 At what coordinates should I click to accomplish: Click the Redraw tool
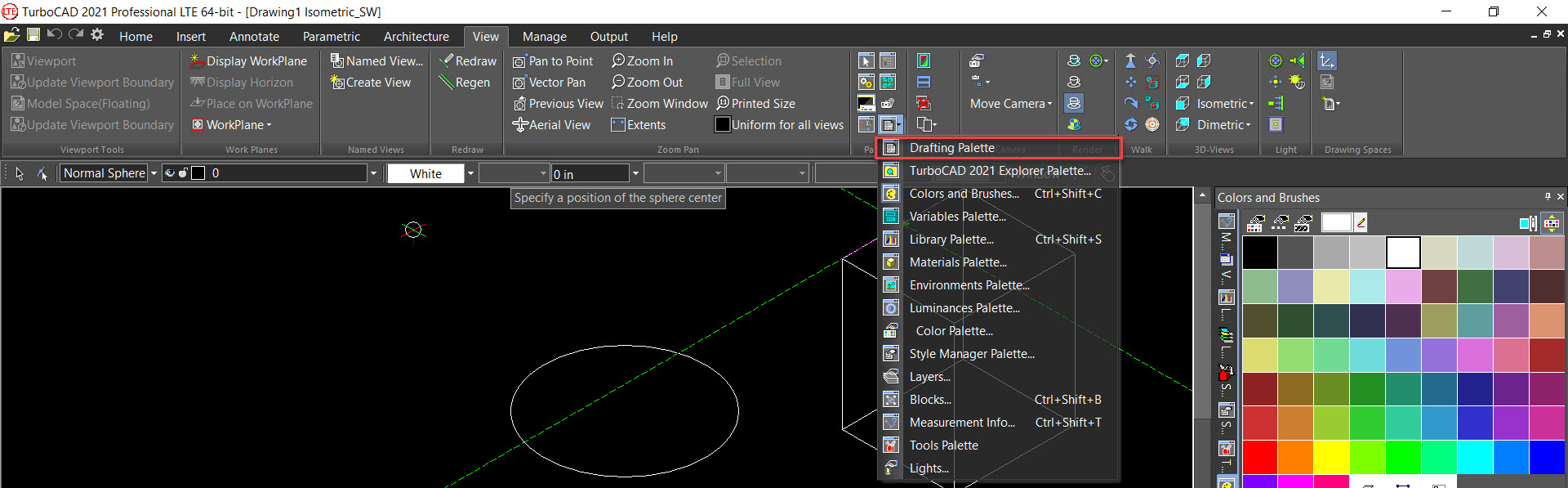coord(467,60)
